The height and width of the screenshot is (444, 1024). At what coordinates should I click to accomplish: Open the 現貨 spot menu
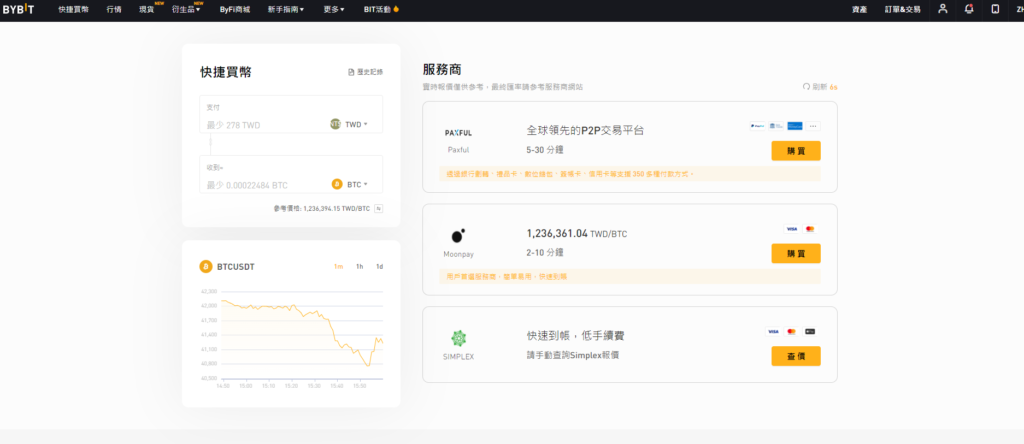coord(146,10)
